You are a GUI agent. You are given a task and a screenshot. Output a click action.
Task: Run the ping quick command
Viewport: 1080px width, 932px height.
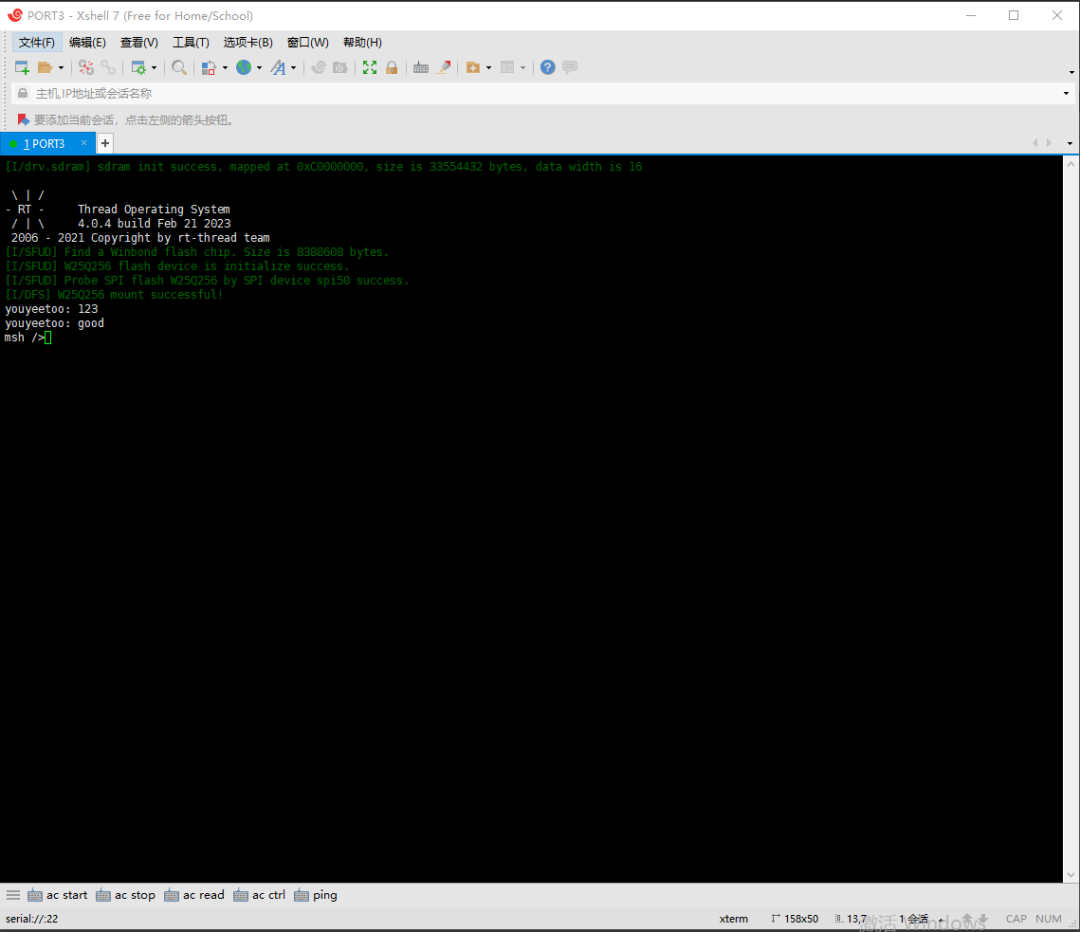tap(316, 895)
